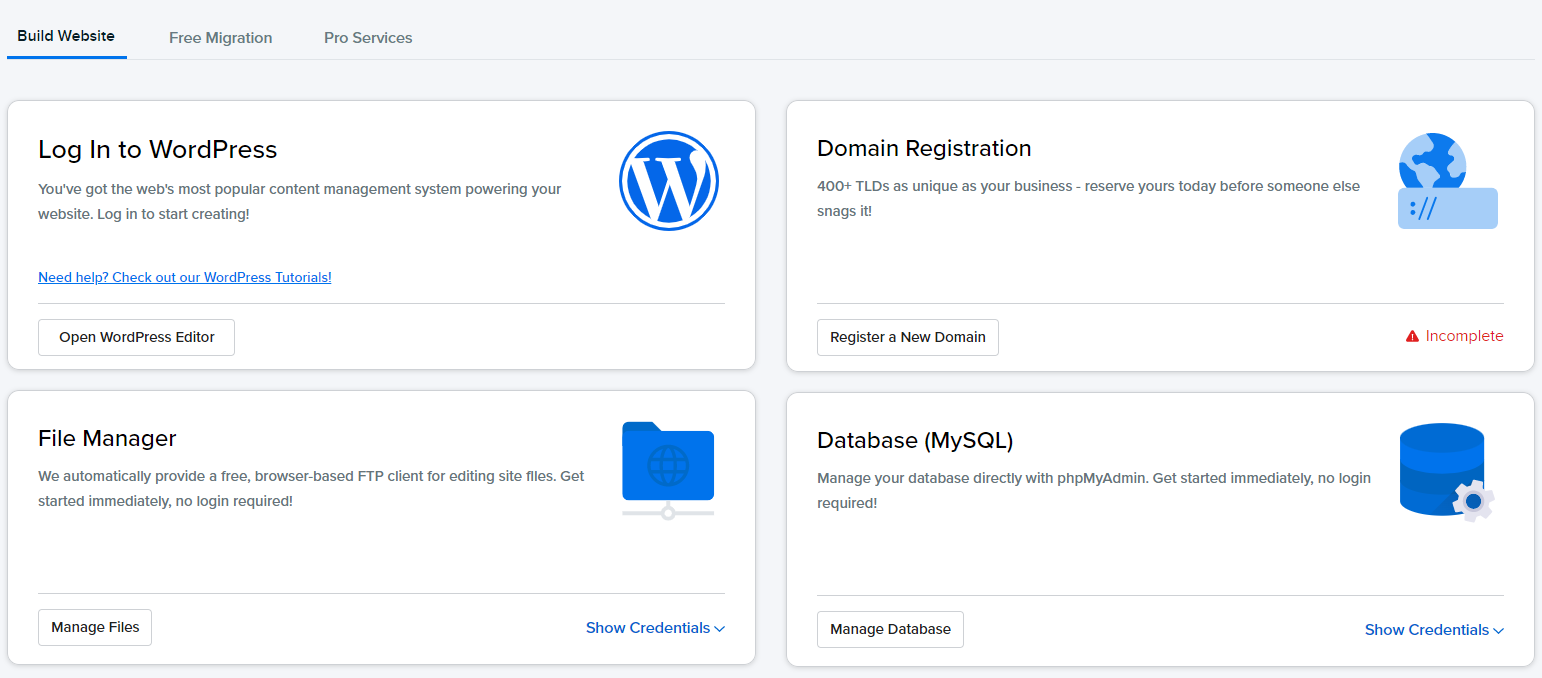Viewport: 1542px width, 678px height.
Task: Switch to the Build Website tab
Action: pyautogui.click(x=66, y=36)
